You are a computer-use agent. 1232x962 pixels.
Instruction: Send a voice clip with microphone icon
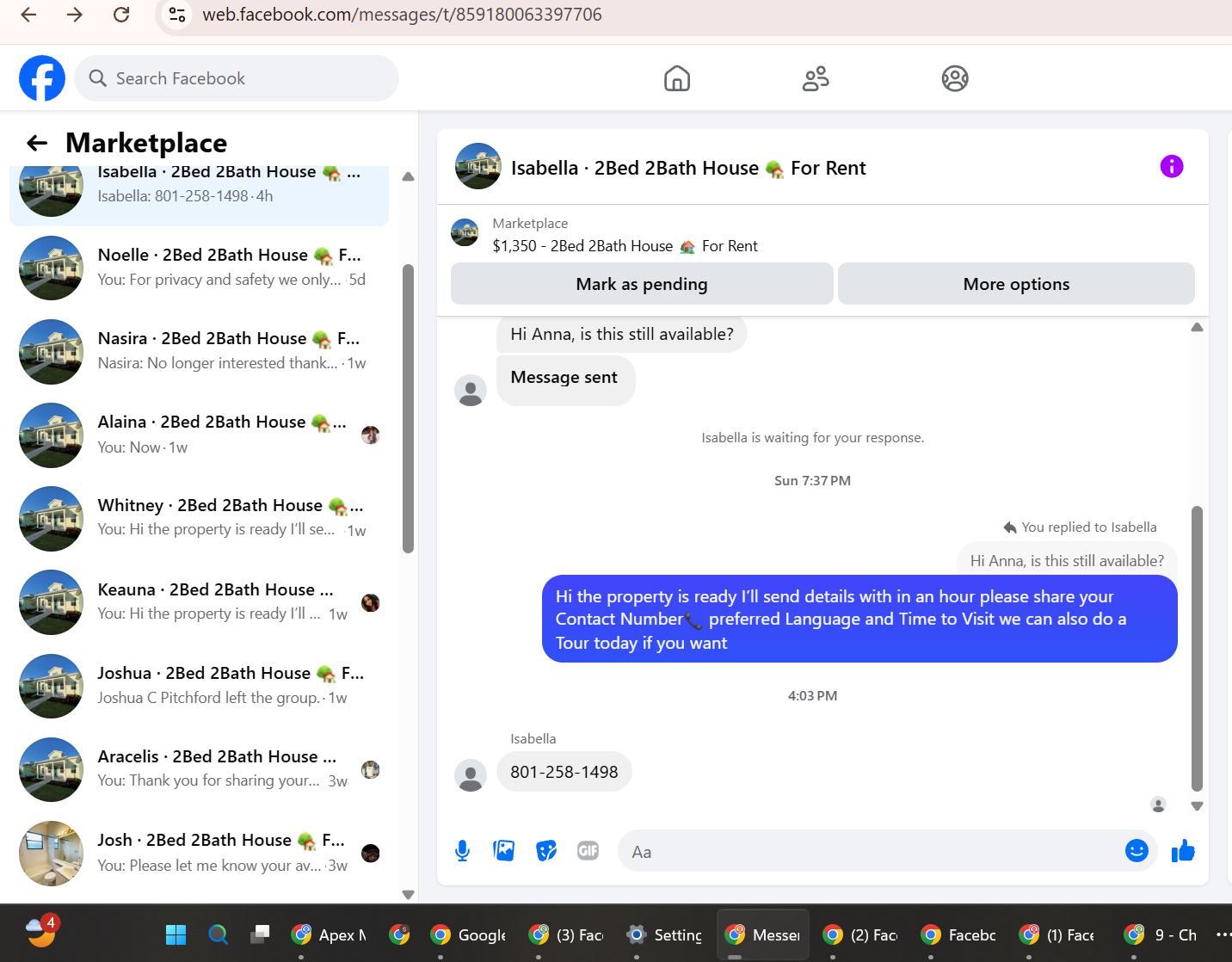pos(462,851)
